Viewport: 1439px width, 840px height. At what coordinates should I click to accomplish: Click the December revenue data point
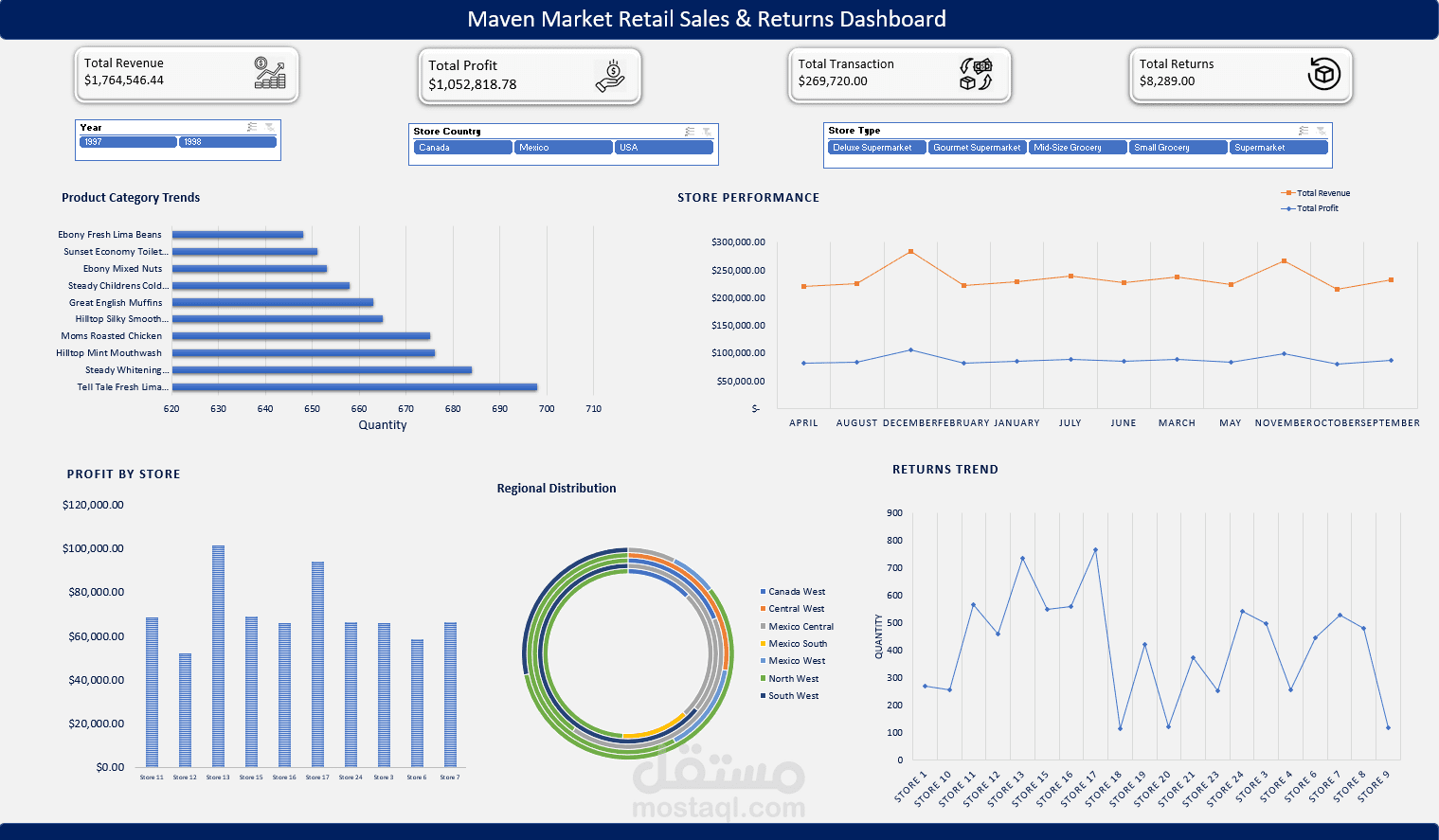point(910,252)
